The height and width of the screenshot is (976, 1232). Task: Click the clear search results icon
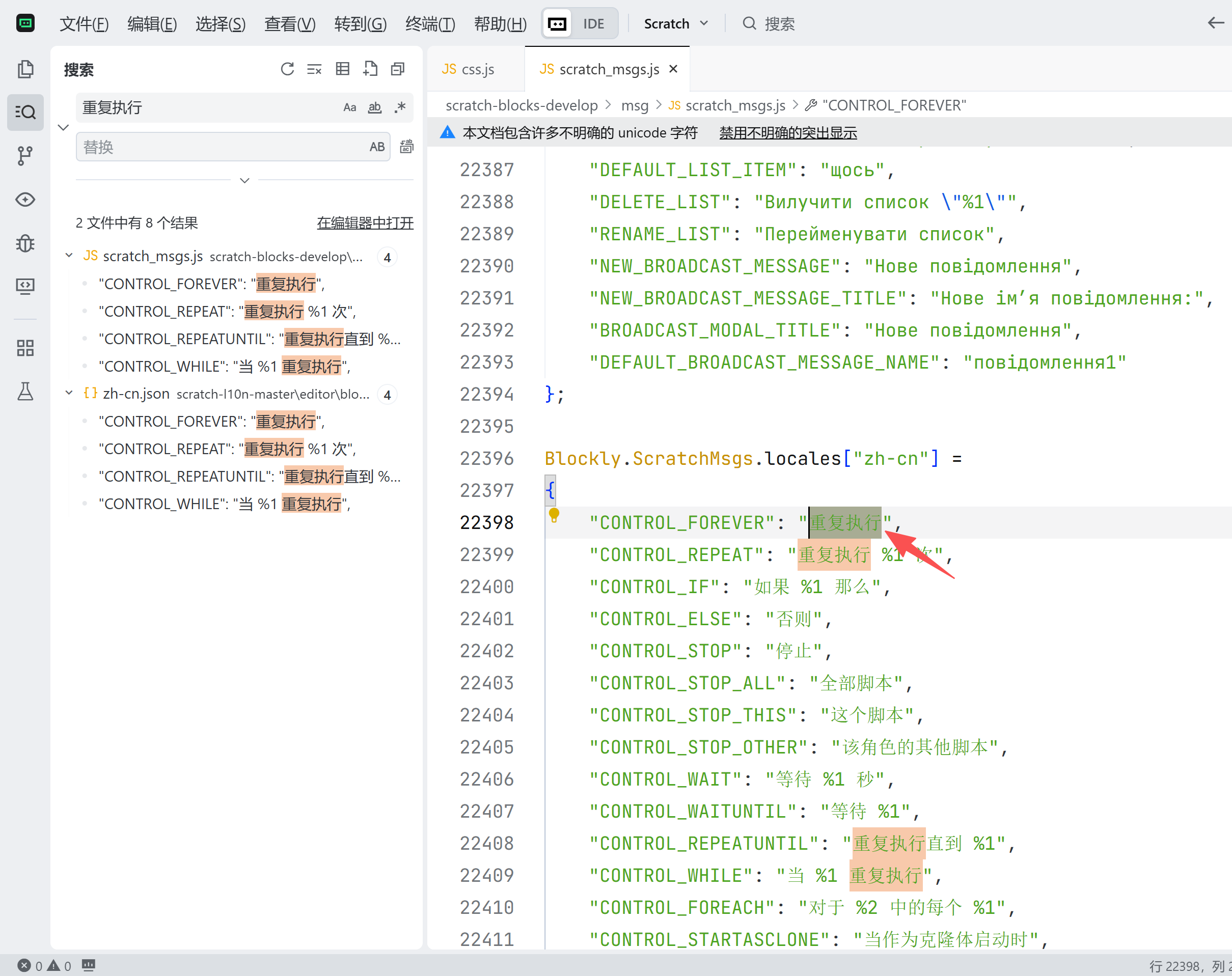click(x=314, y=69)
